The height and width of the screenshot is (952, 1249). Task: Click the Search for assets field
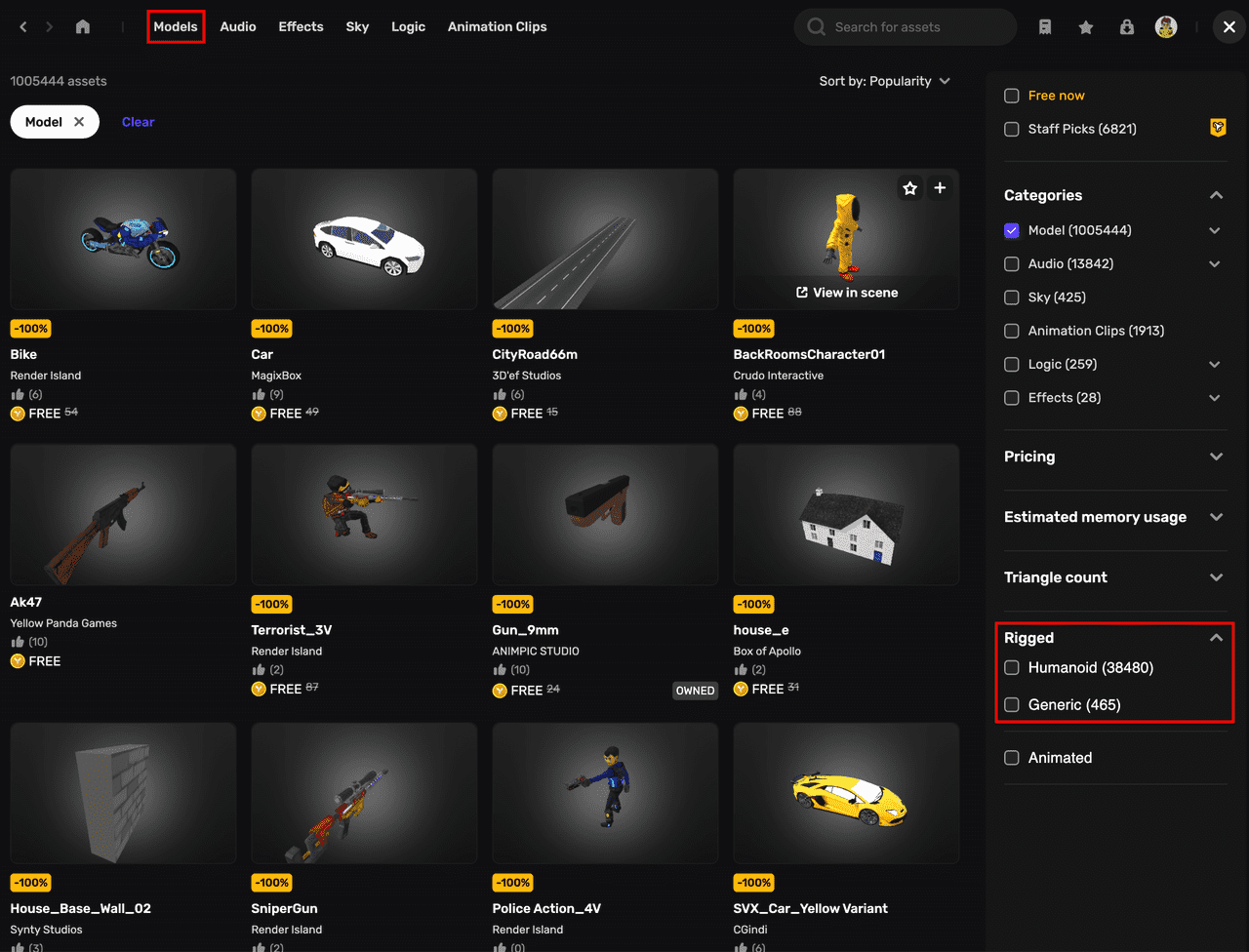tap(917, 27)
